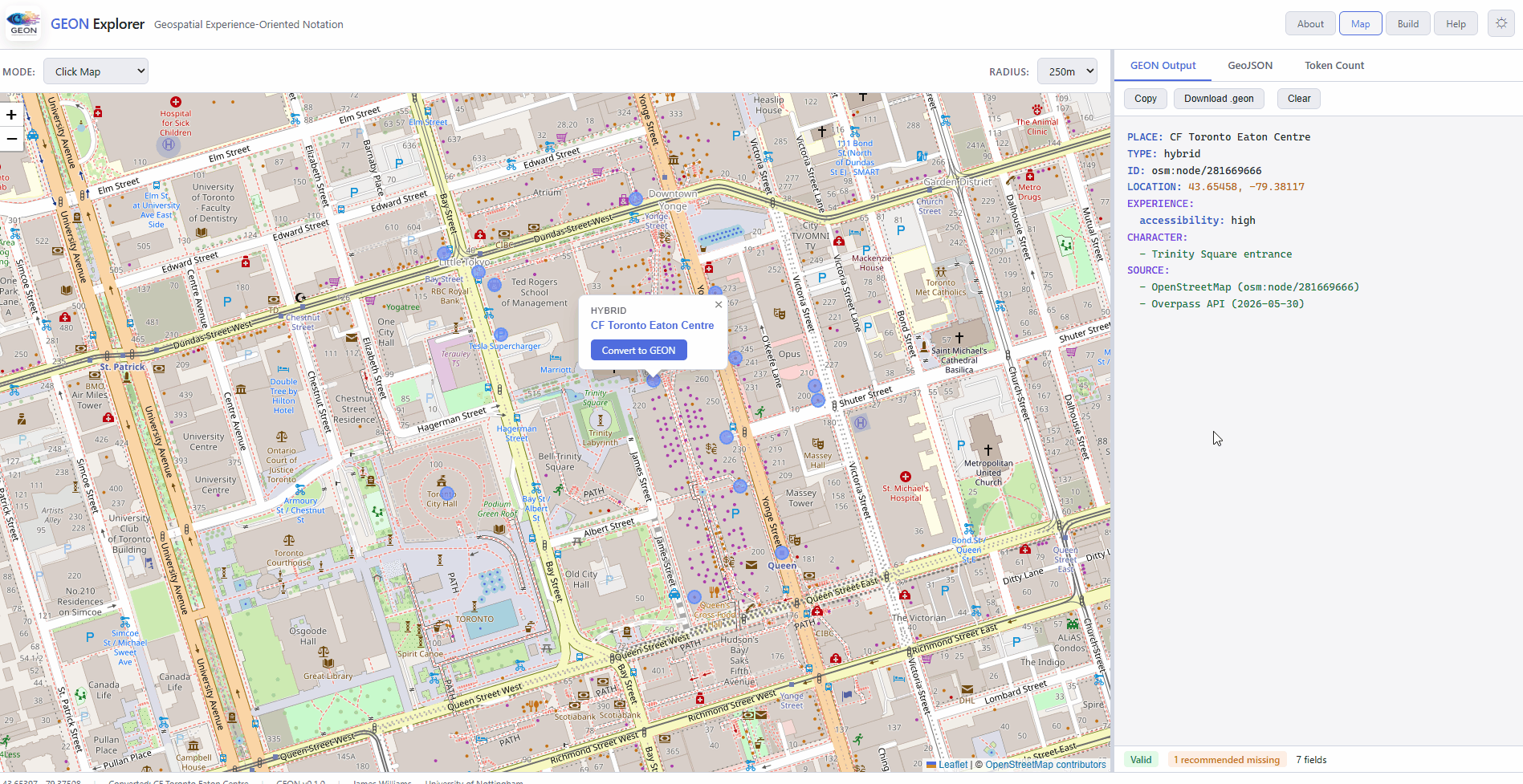Click Convert to GEON in popup
Image resolution: width=1523 pixels, height=784 pixels.
tap(638, 351)
